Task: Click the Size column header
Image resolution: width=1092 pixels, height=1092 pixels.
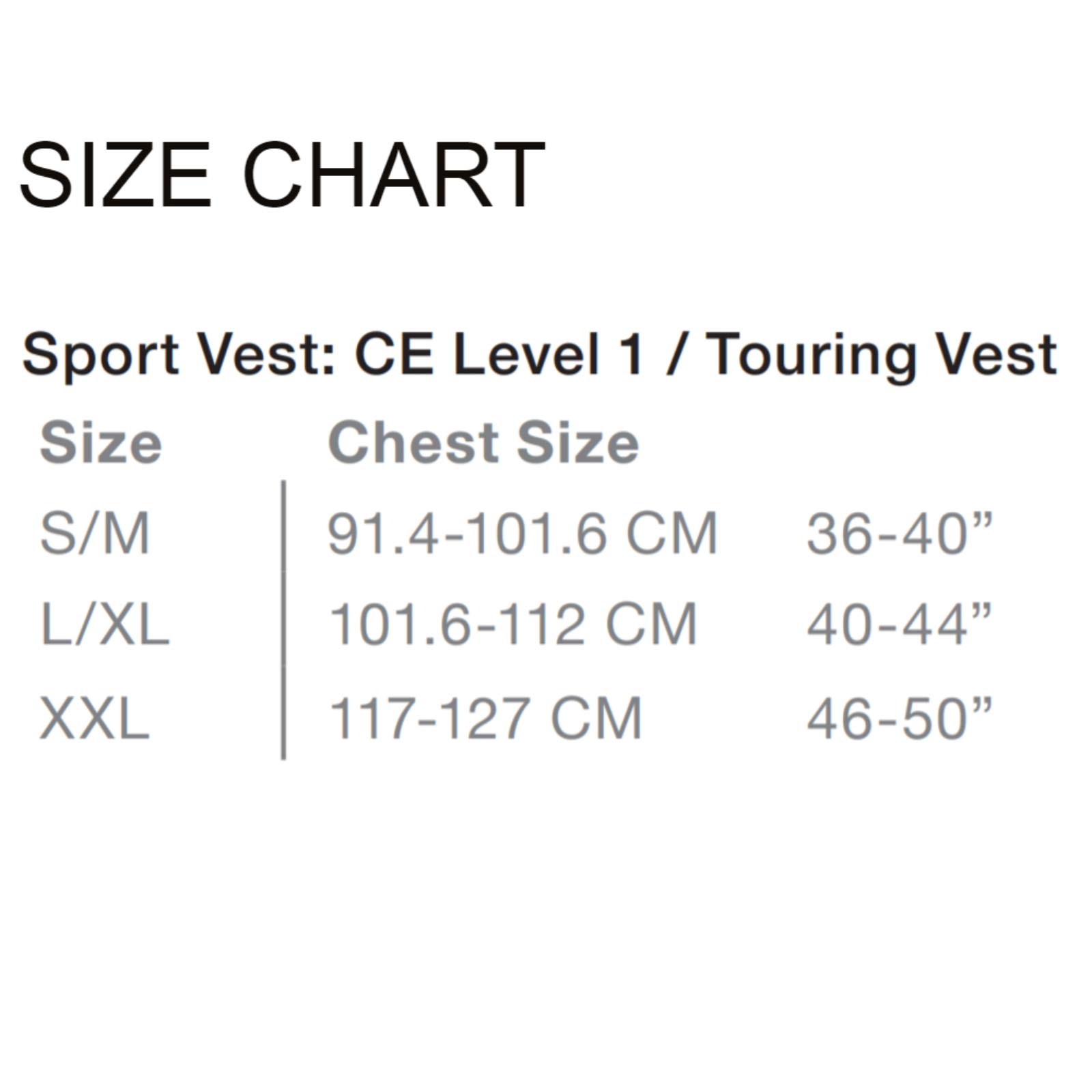Action: (x=101, y=444)
